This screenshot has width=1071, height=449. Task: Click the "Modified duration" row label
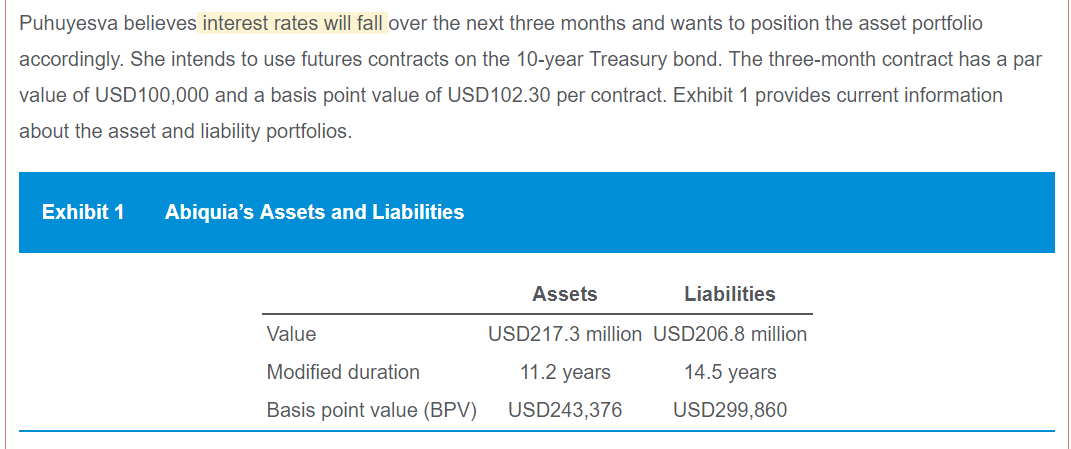[343, 372]
